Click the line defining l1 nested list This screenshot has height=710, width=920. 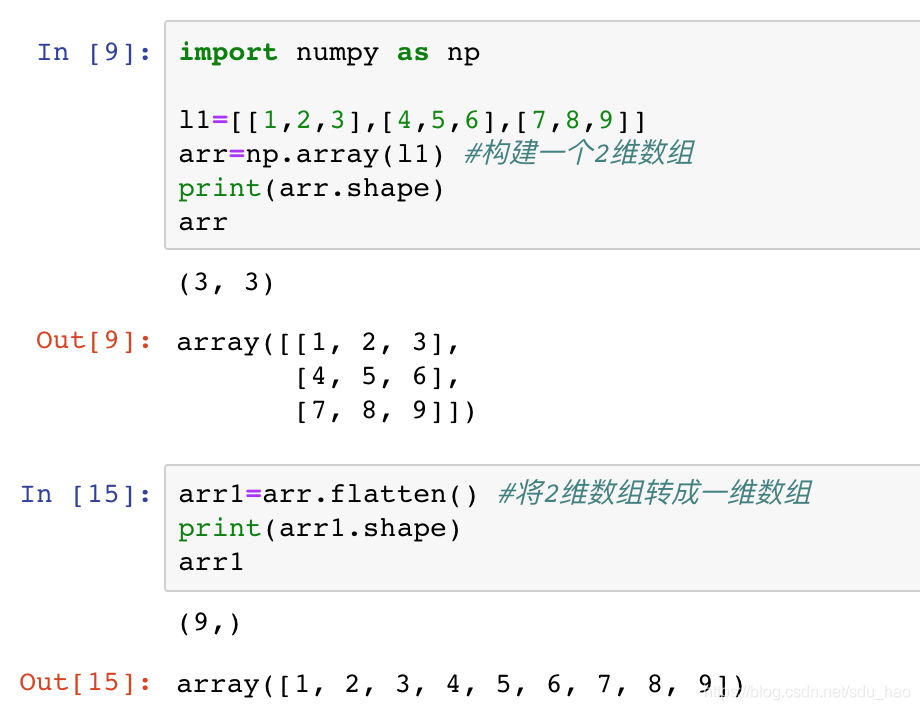(x=412, y=120)
